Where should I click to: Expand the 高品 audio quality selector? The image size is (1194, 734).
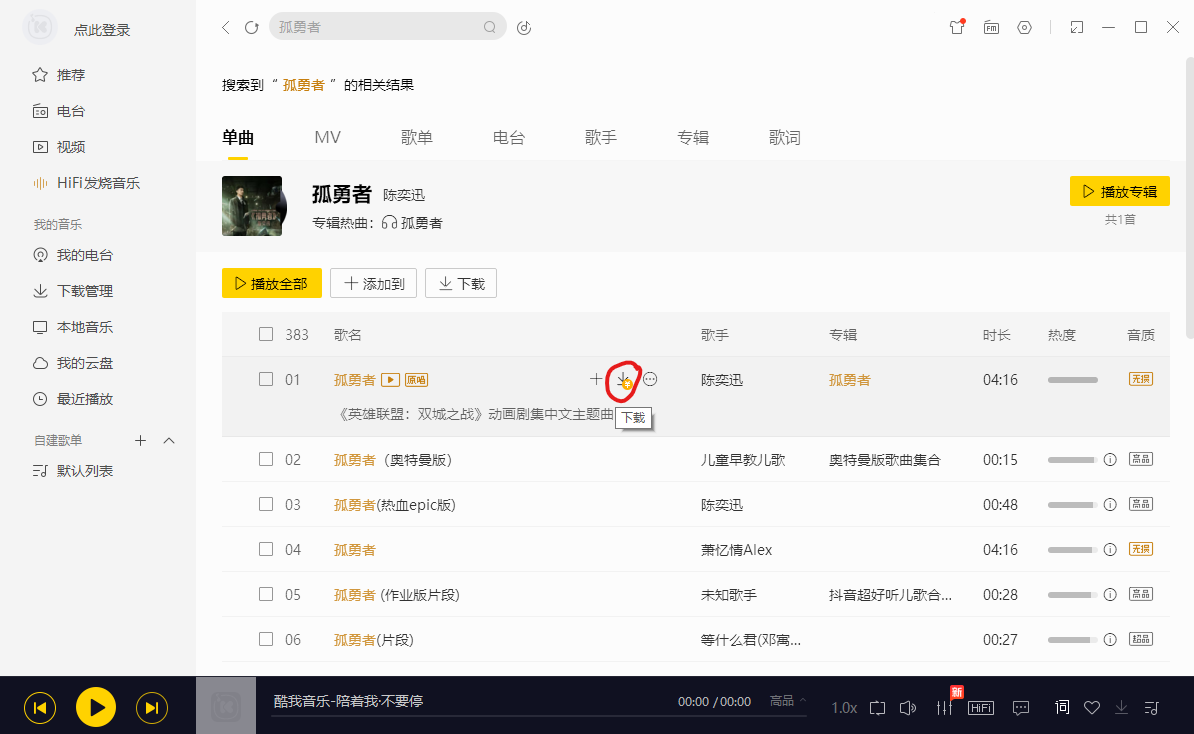coord(788,701)
